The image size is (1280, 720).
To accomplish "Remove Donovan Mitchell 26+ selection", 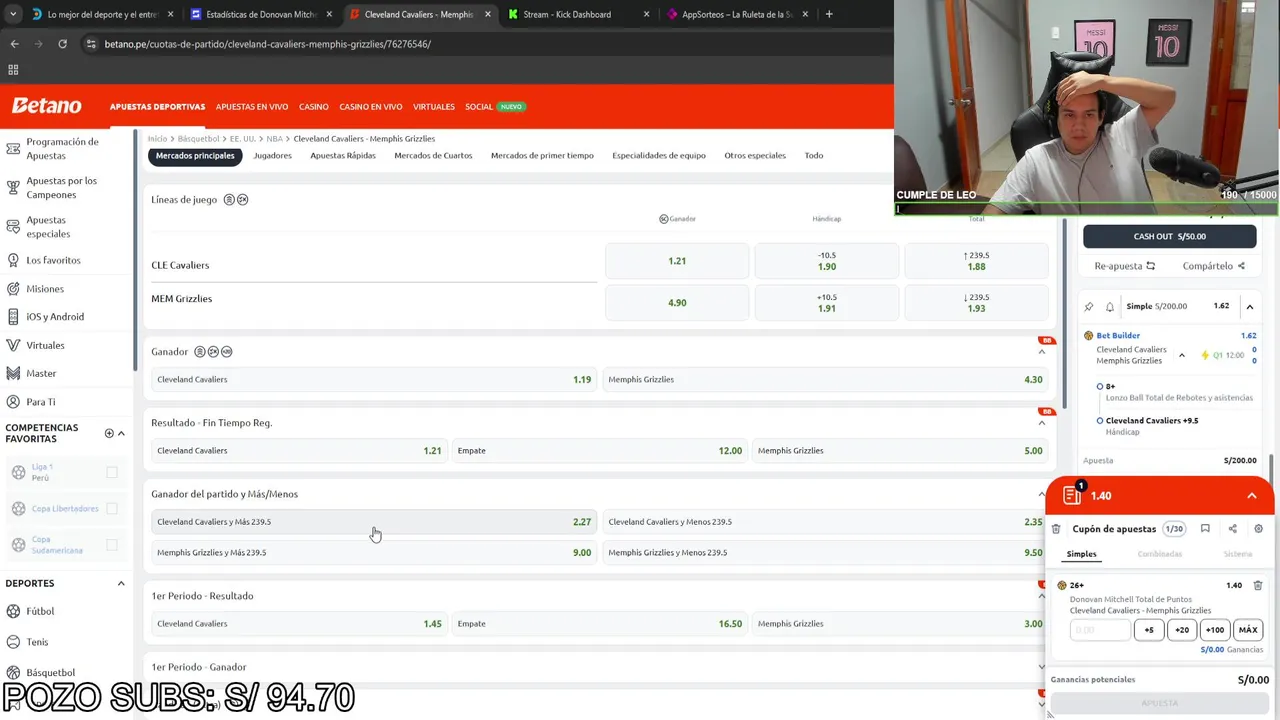I will pos(1258,585).
